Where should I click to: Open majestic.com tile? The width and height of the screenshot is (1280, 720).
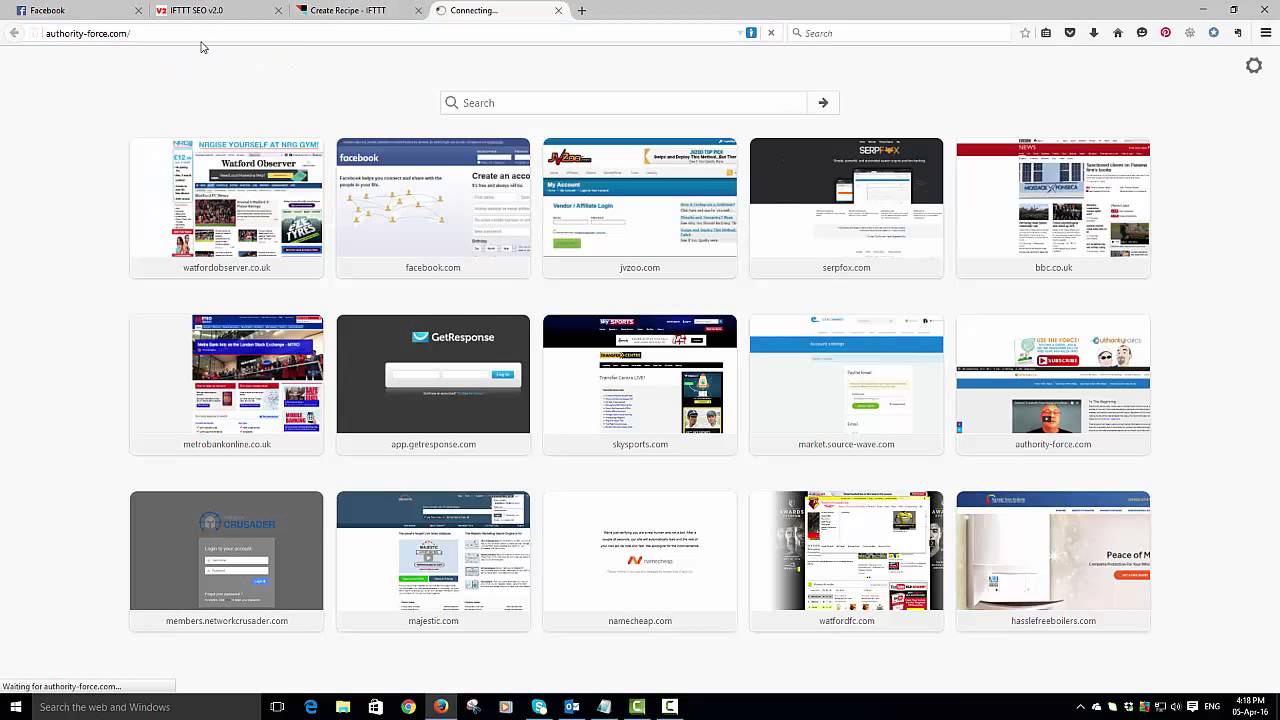click(x=433, y=561)
